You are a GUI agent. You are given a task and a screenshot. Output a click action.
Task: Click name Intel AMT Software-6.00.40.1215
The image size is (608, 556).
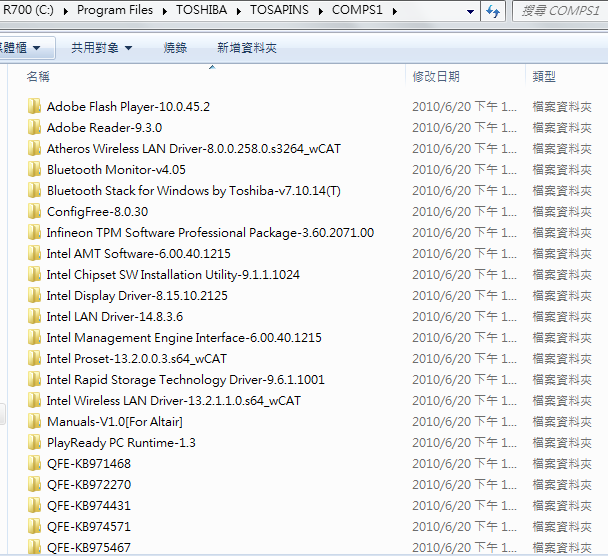click(138, 254)
